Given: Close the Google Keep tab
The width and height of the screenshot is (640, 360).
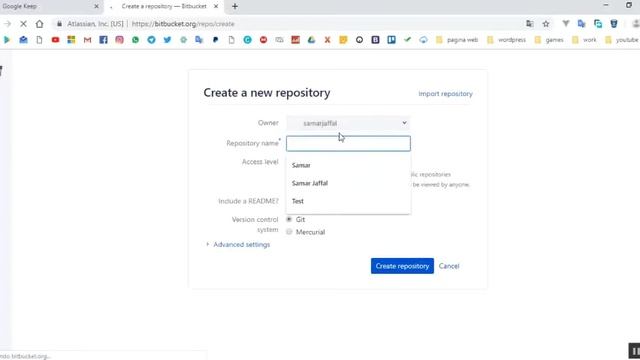Looking at the screenshot, I should pos(96,7).
